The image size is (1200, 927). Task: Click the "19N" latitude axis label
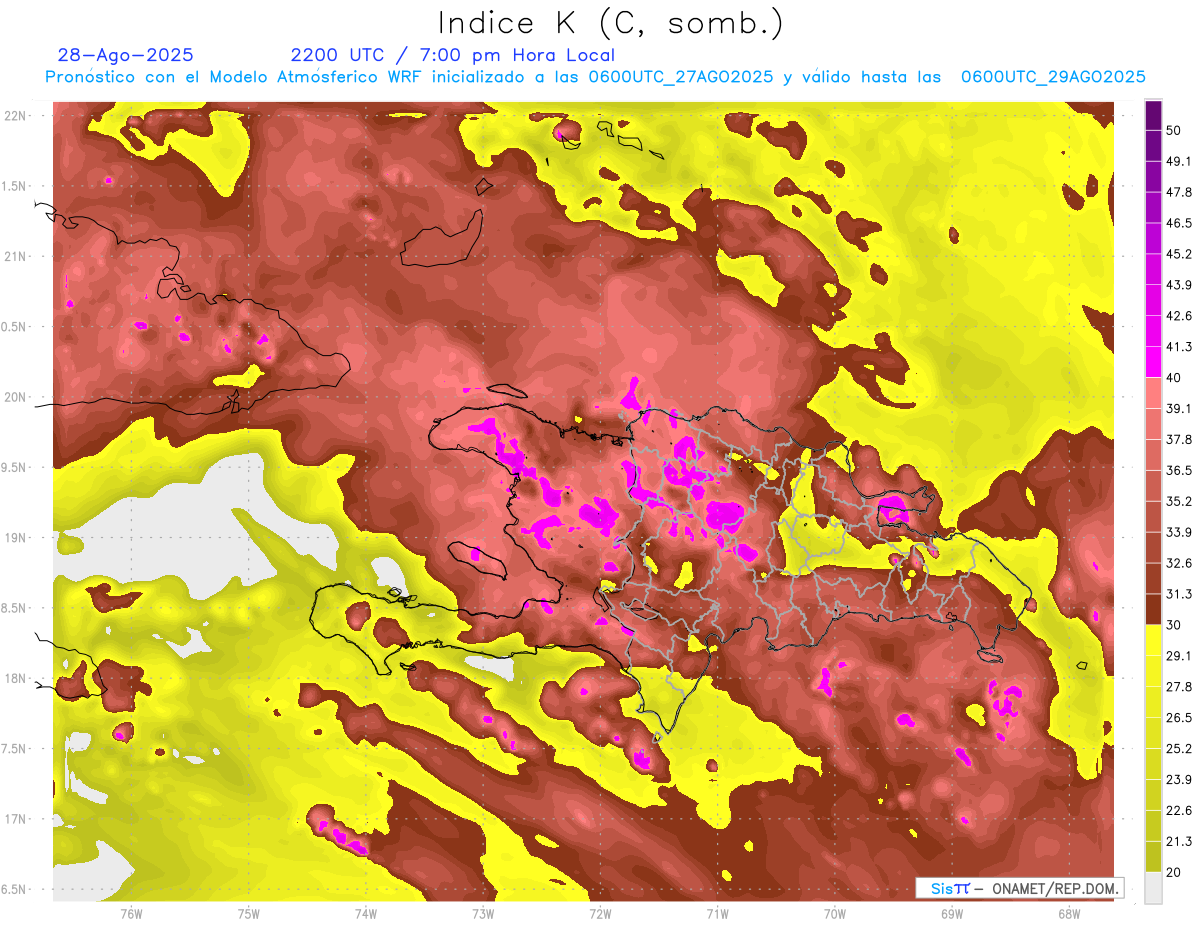15,538
